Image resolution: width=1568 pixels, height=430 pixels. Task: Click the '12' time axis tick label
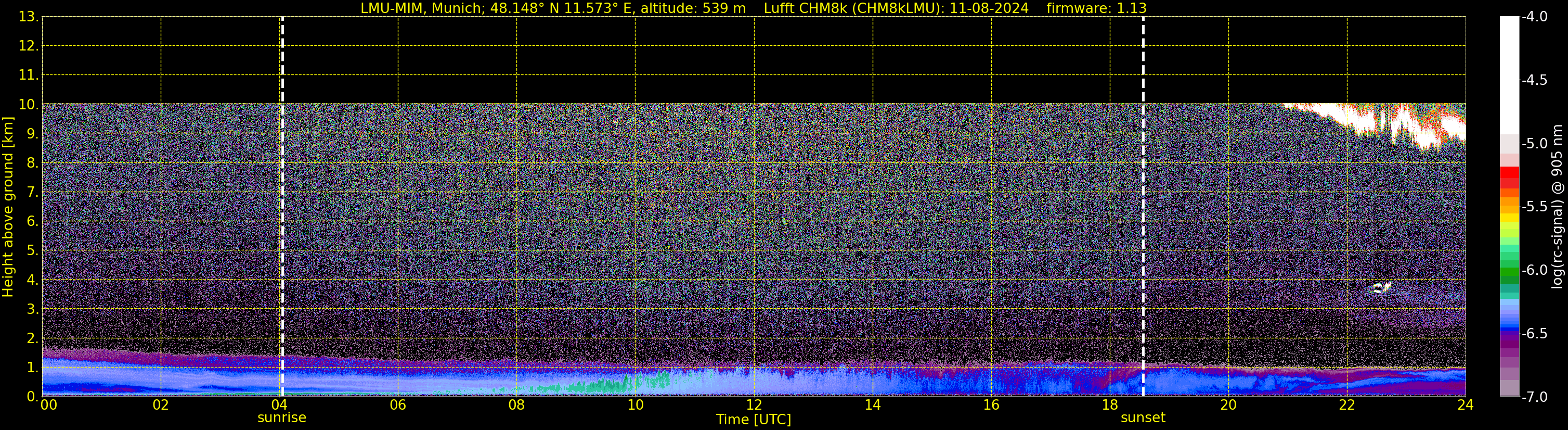click(754, 405)
